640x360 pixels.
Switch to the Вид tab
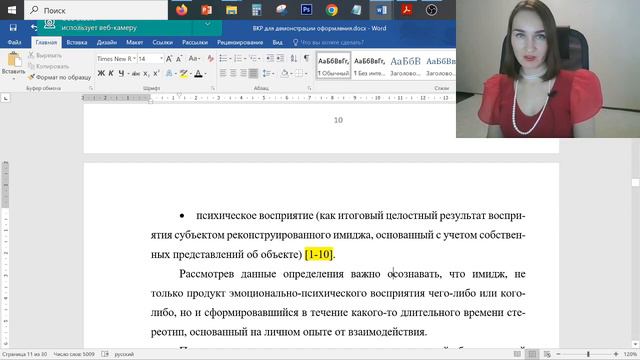coord(278,42)
